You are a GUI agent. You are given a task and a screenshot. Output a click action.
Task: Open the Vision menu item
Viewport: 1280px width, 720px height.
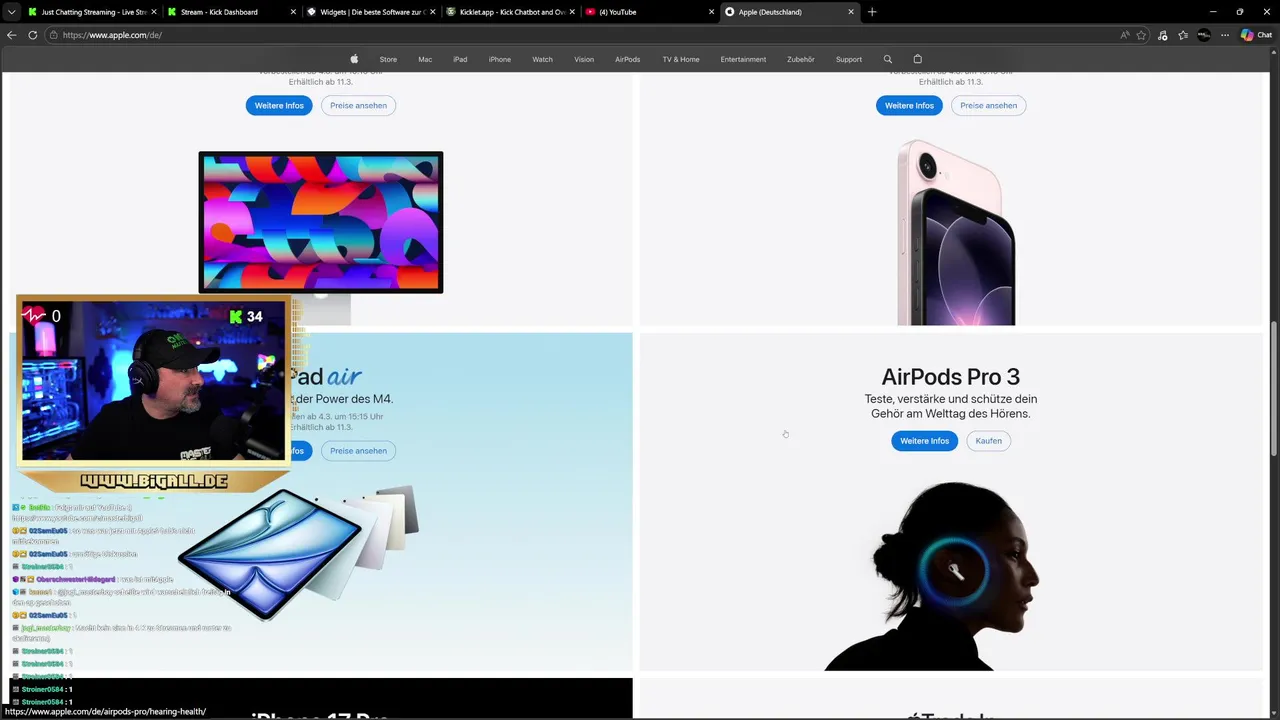(x=584, y=59)
